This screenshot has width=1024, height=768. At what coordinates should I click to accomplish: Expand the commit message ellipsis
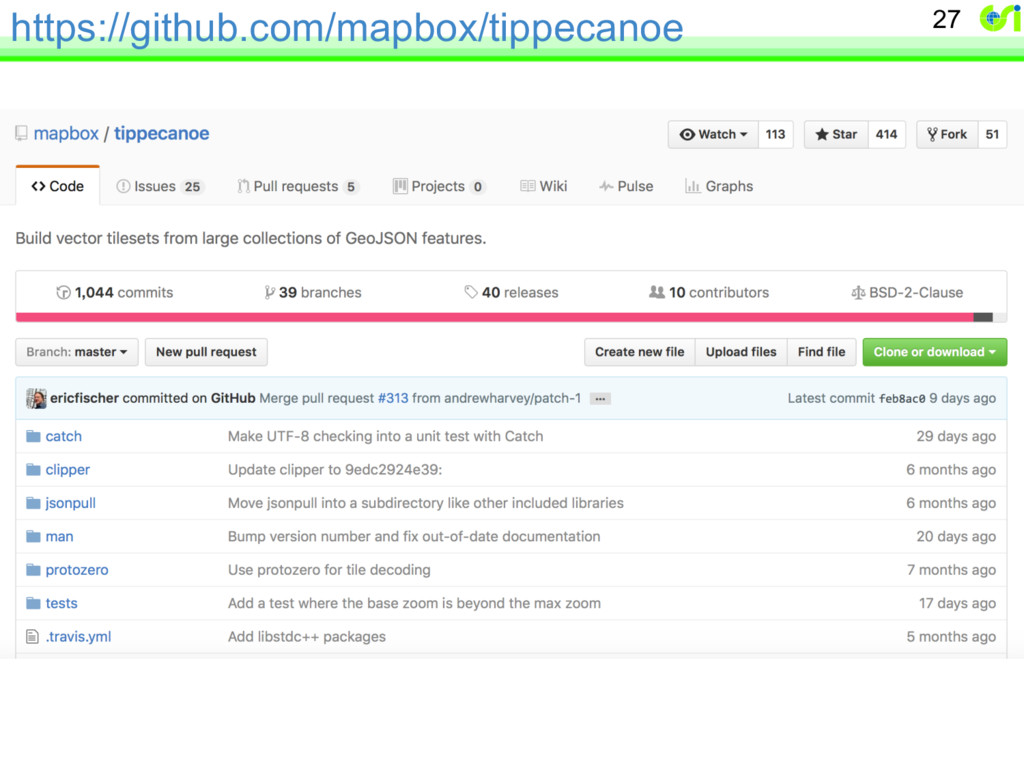[x=600, y=399]
